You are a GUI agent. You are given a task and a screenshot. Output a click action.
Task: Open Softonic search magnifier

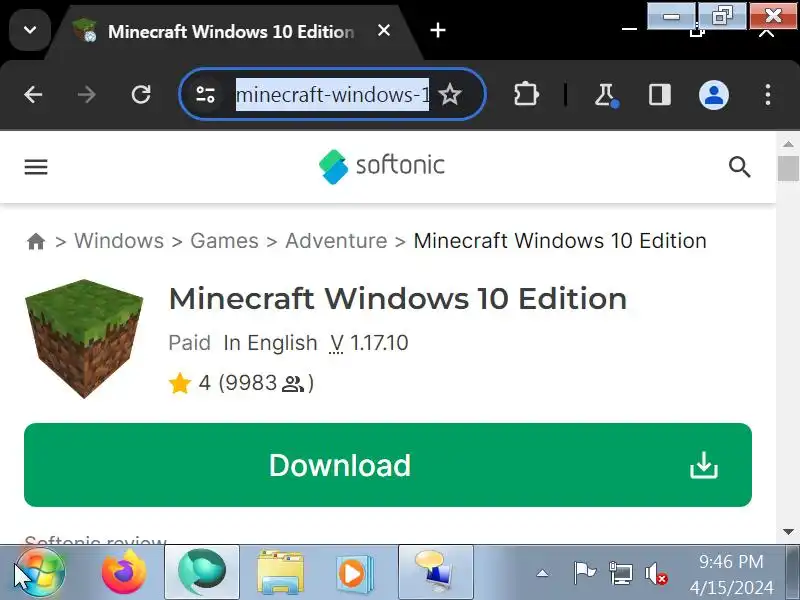pos(739,167)
